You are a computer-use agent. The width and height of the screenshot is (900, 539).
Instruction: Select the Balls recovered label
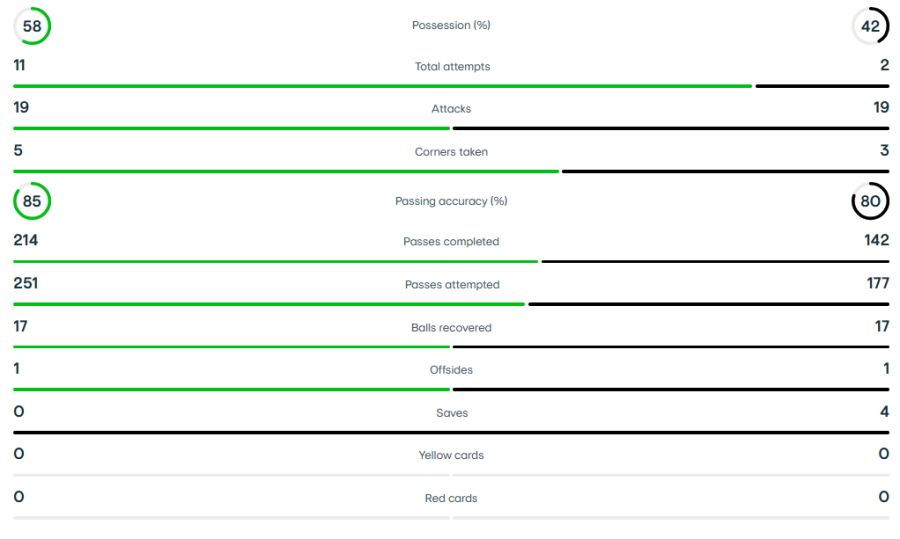click(451, 328)
